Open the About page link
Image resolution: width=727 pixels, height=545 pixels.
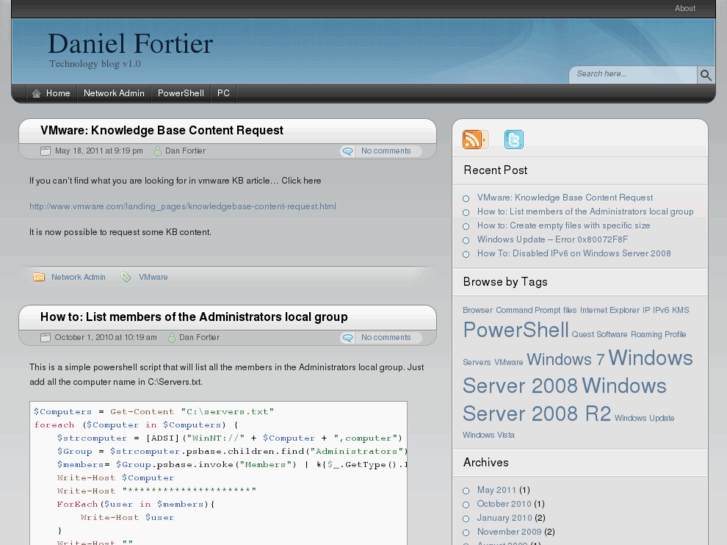click(685, 8)
